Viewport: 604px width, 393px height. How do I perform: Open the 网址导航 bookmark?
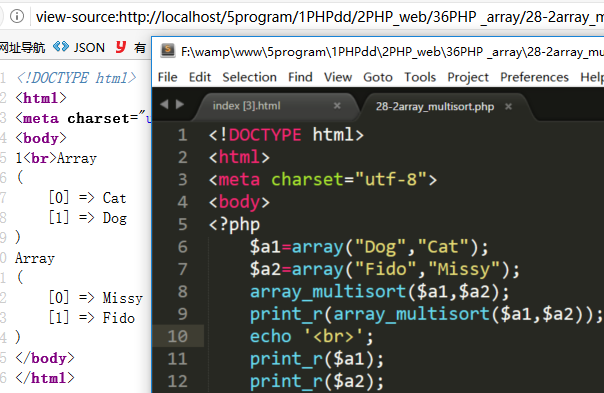coord(22,48)
